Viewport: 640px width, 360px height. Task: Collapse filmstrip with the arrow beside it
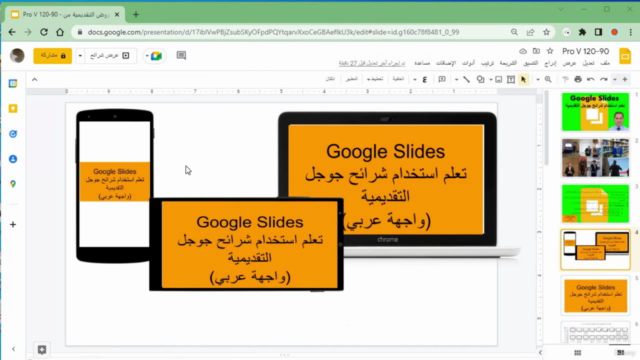(540, 353)
